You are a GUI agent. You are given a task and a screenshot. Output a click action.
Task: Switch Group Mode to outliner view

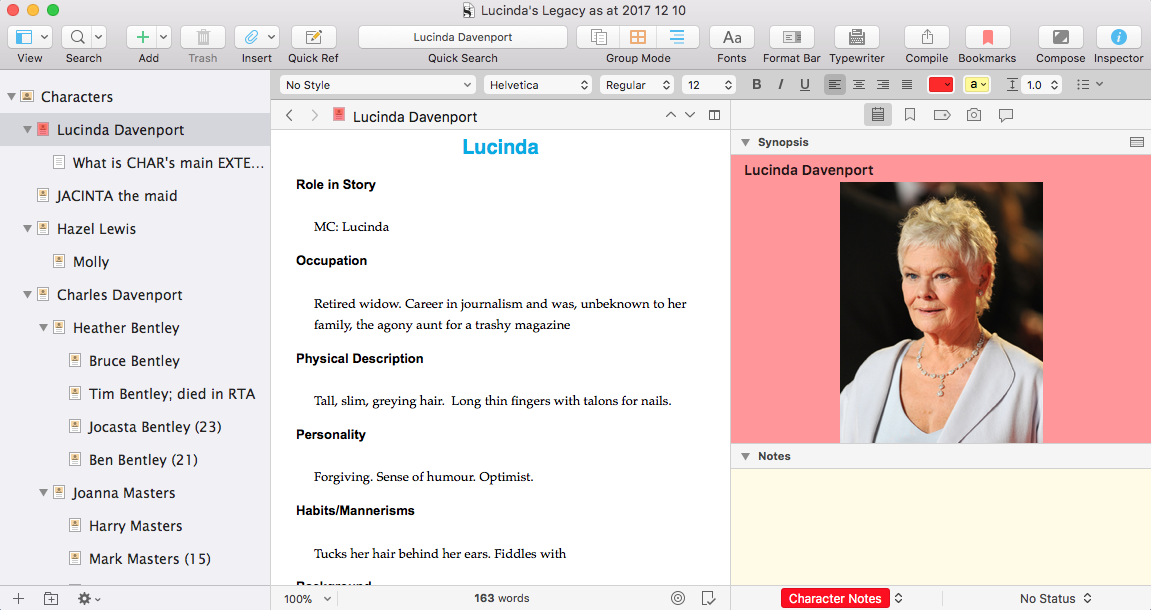pyautogui.click(x=677, y=37)
